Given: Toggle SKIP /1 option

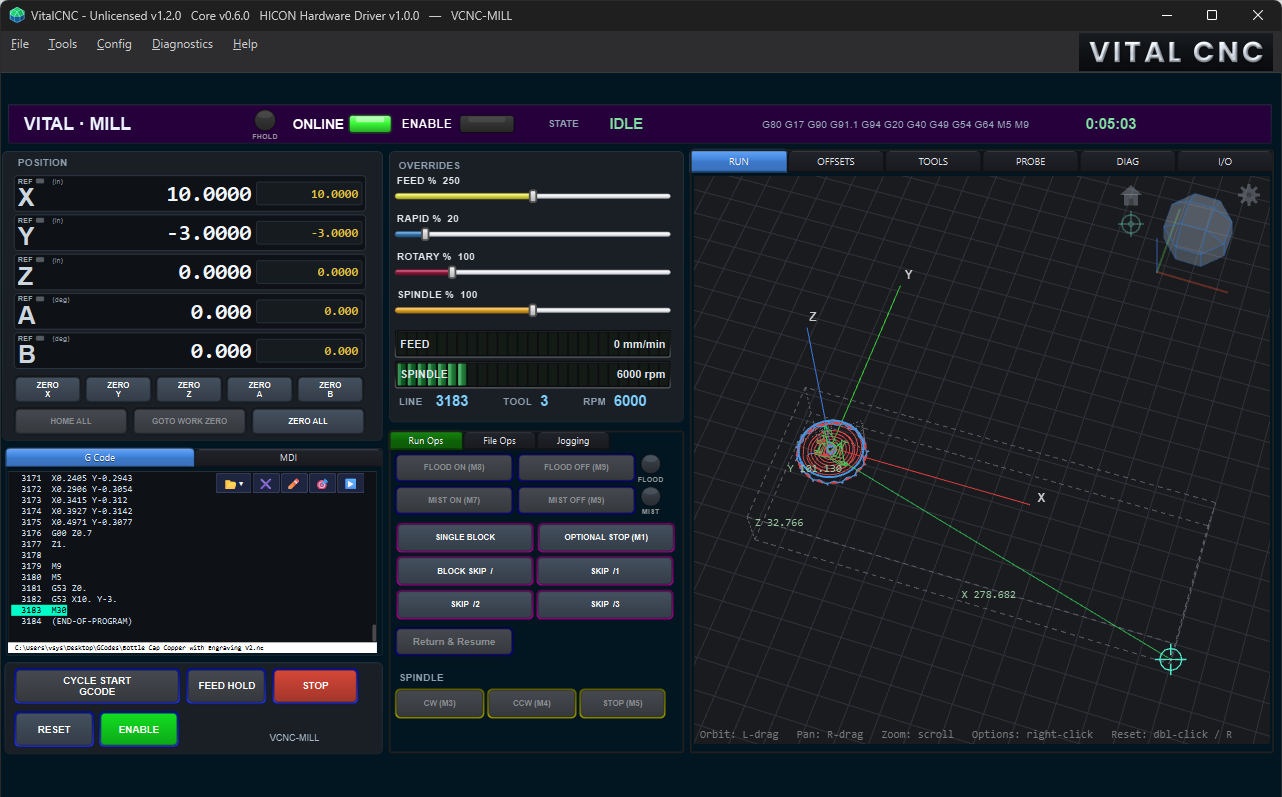Looking at the screenshot, I should click(606, 571).
